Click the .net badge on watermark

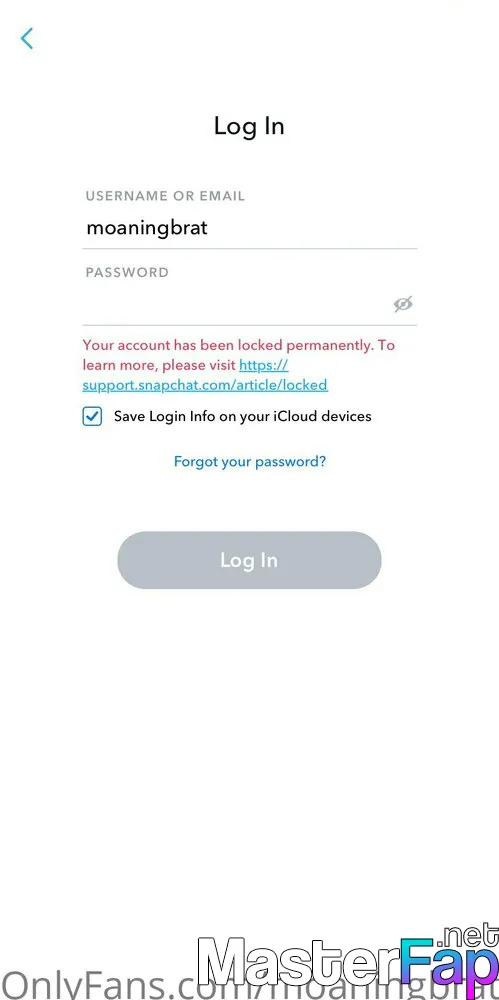pos(467,936)
